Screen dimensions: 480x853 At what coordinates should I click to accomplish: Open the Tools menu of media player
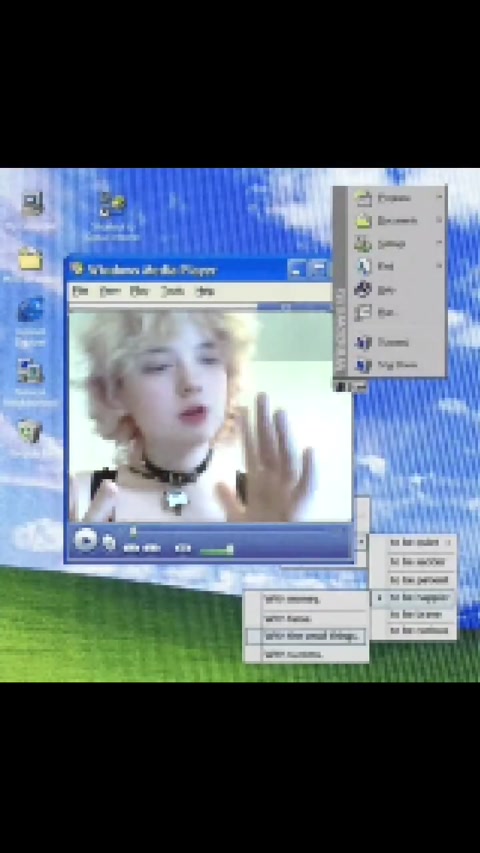pyautogui.click(x=173, y=291)
